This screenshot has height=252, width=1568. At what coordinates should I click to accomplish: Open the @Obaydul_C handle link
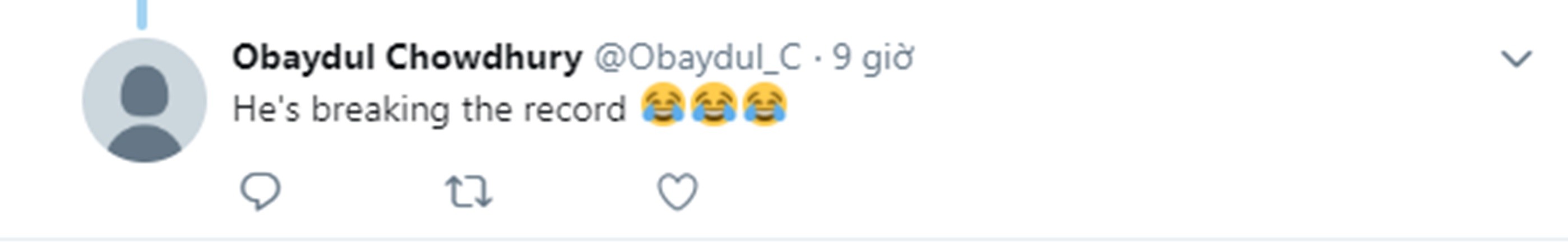click(x=697, y=59)
